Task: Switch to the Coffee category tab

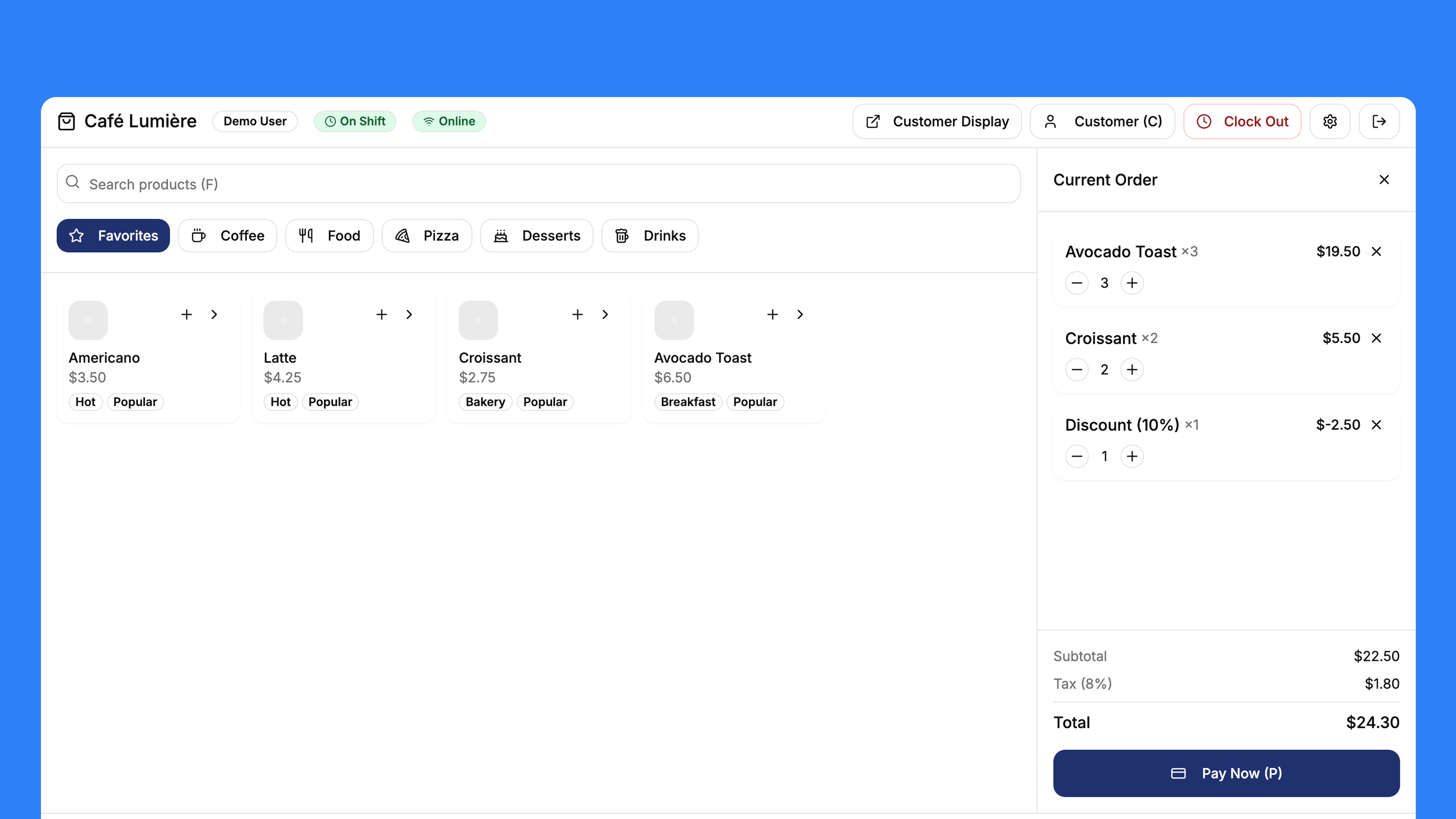Action: [x=228, y=236]
